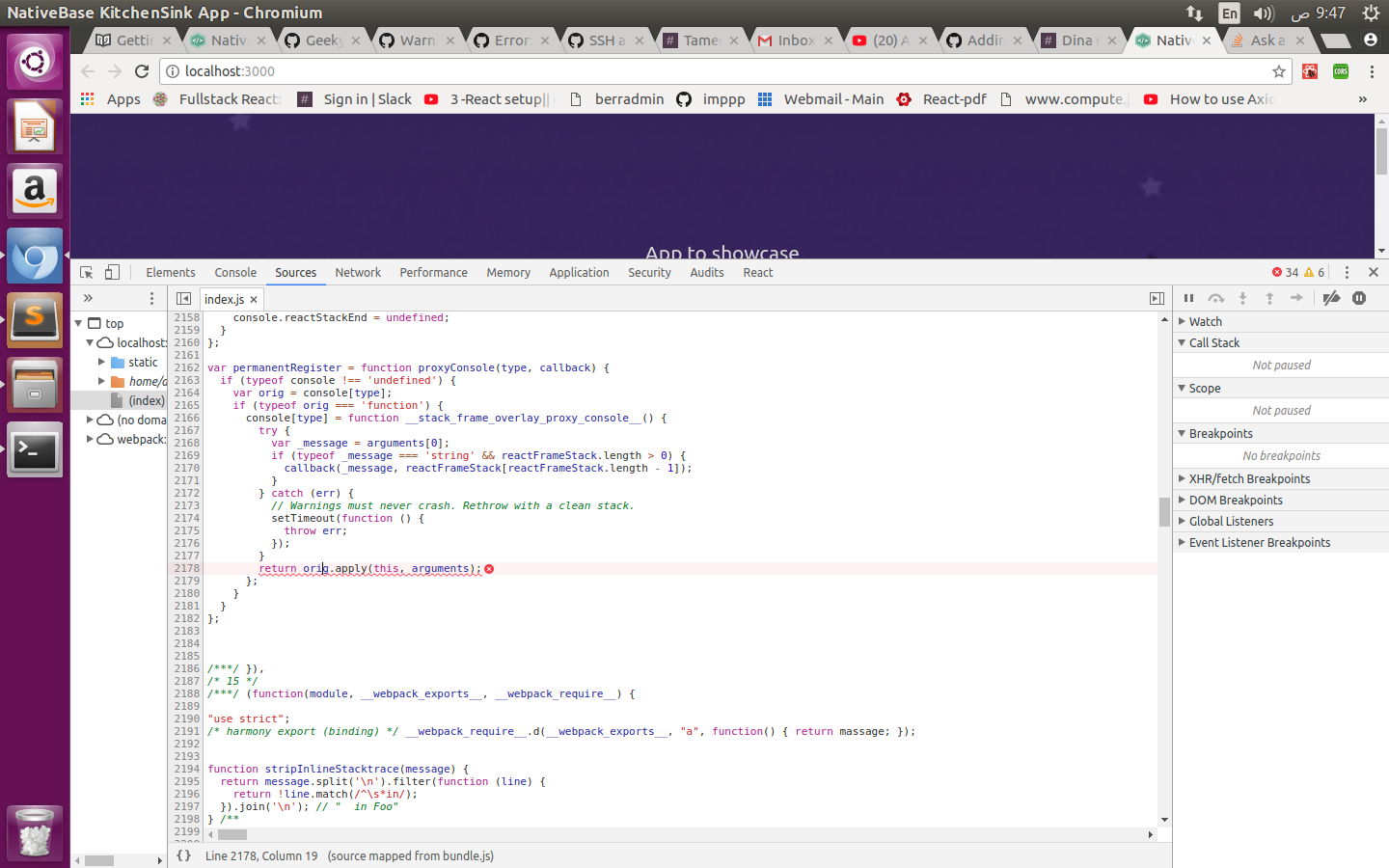This screenshot has height=868, width=1389.
Task: Open the terminal from the Ubuntu dock
Action: [x=35, y=450]
